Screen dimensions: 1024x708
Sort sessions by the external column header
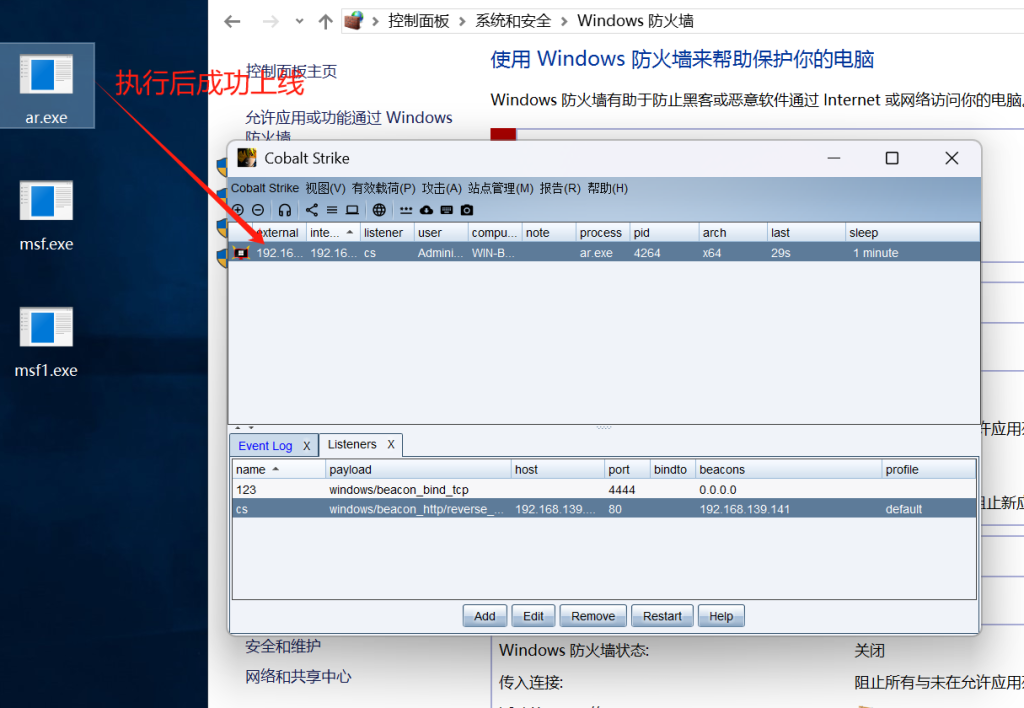click(278, 233)
